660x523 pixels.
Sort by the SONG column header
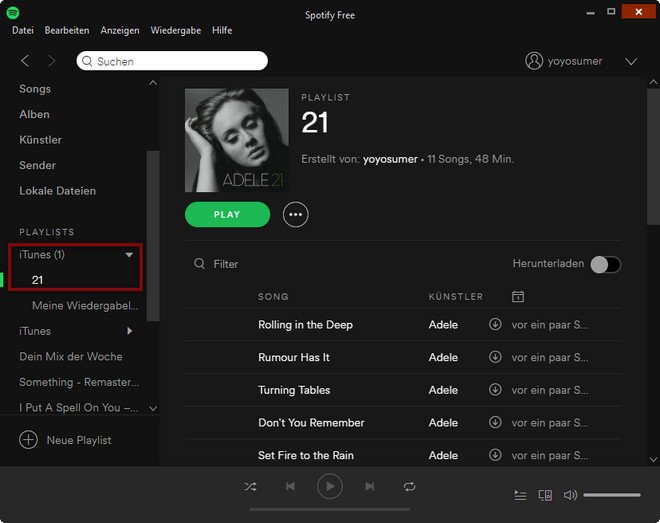point(273,297)
